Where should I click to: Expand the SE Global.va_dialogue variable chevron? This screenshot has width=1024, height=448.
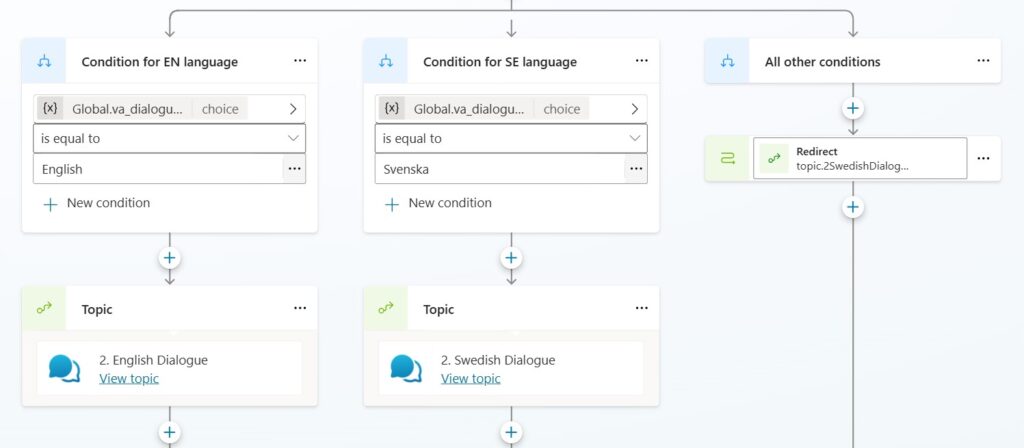point(635,108)
